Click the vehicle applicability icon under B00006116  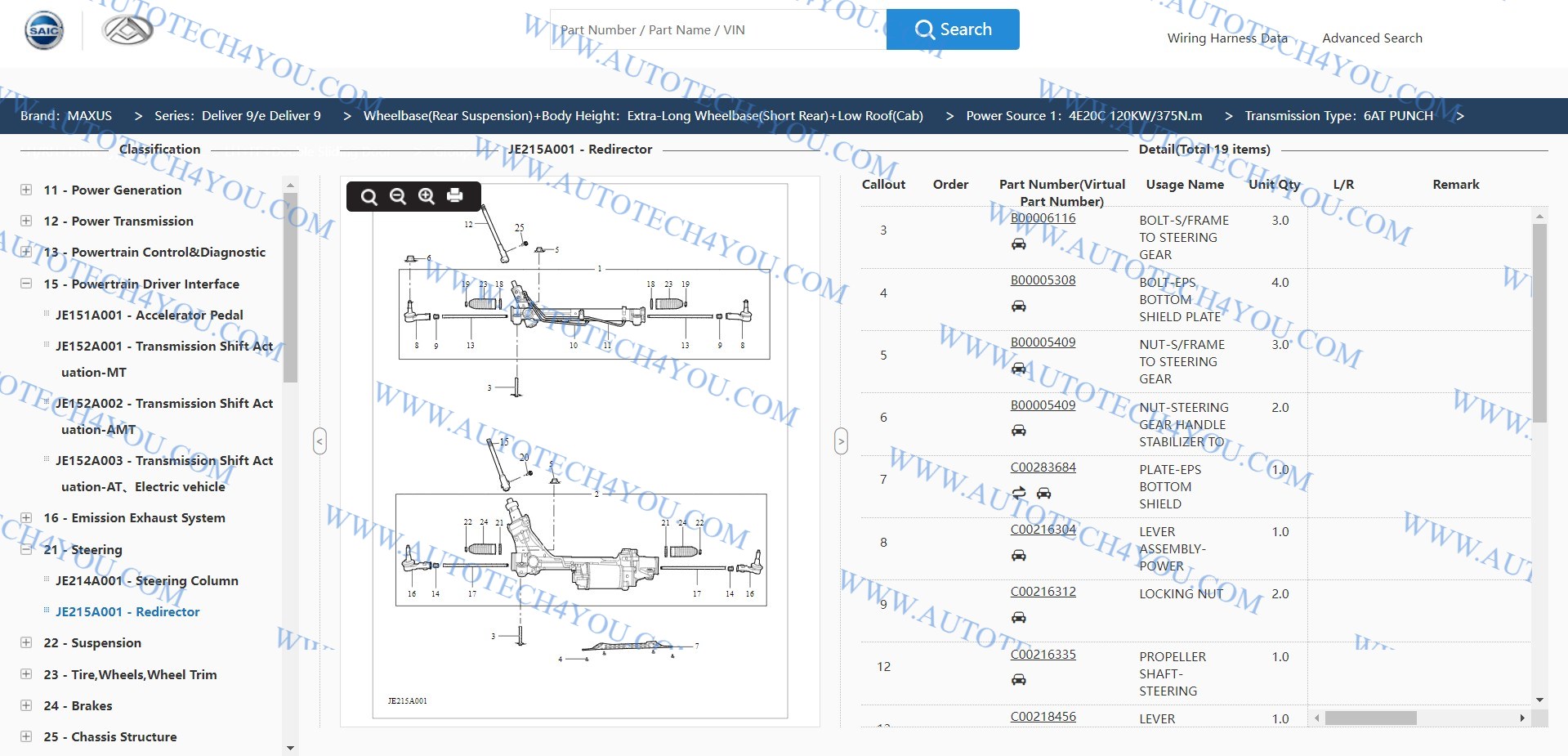(x=1019, y=242)
